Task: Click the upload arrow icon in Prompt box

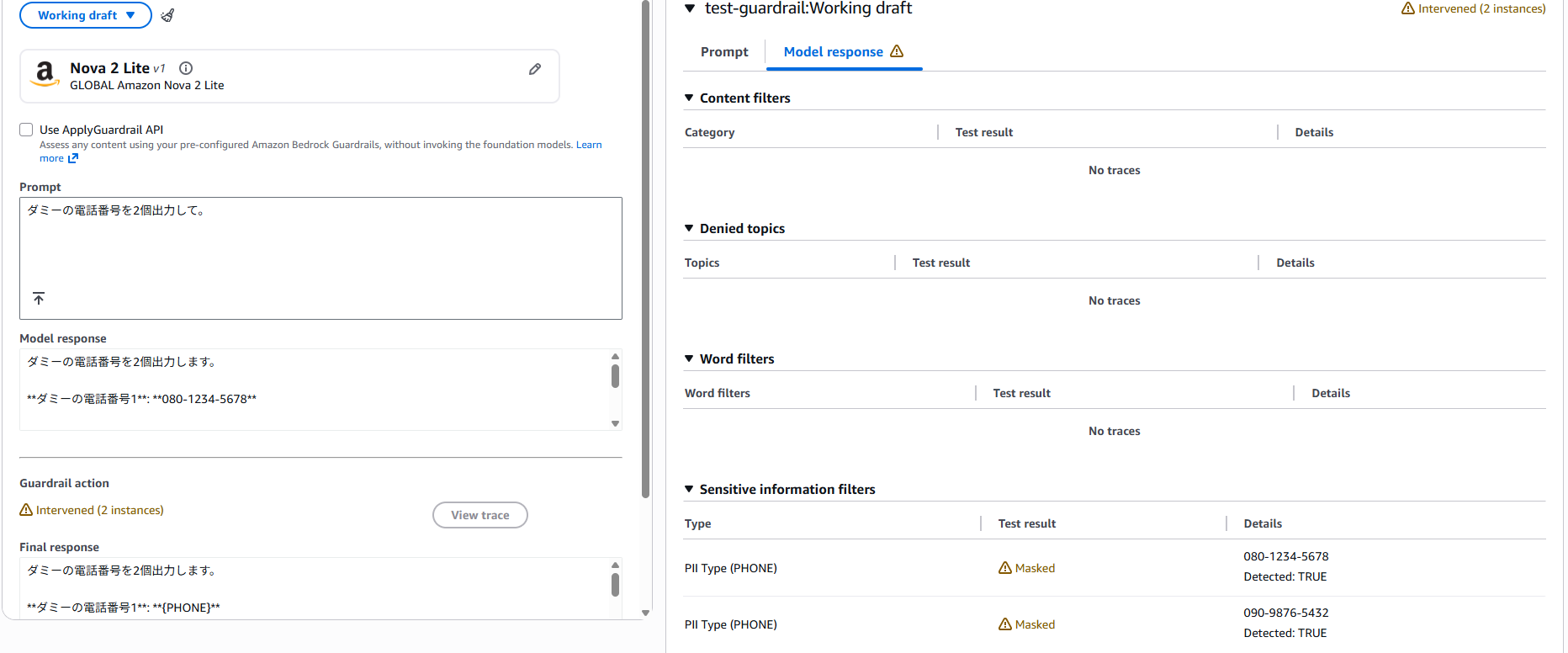Action: click(x=39, y=299)
